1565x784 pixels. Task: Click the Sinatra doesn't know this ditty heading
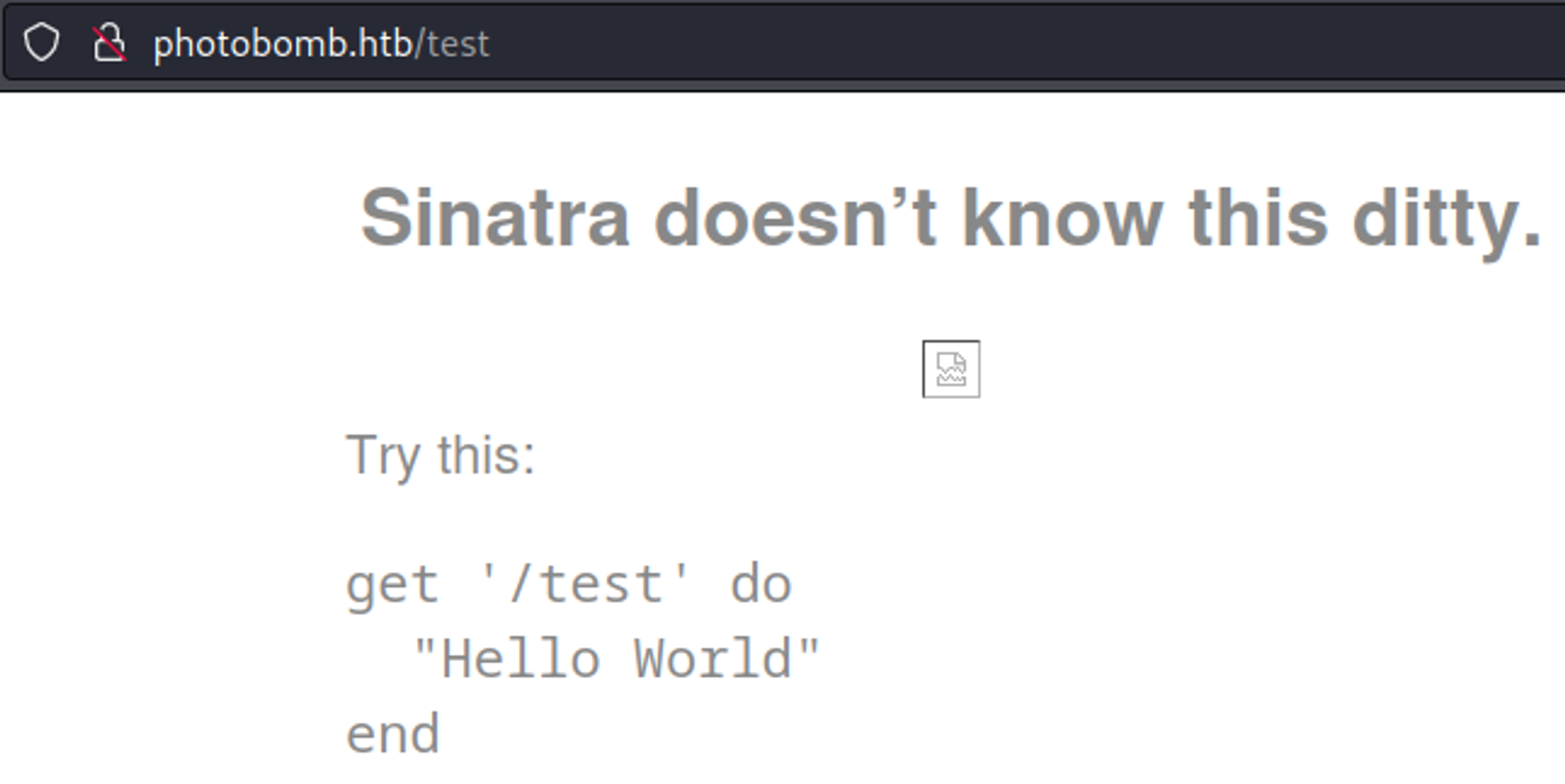pos(951,219)
